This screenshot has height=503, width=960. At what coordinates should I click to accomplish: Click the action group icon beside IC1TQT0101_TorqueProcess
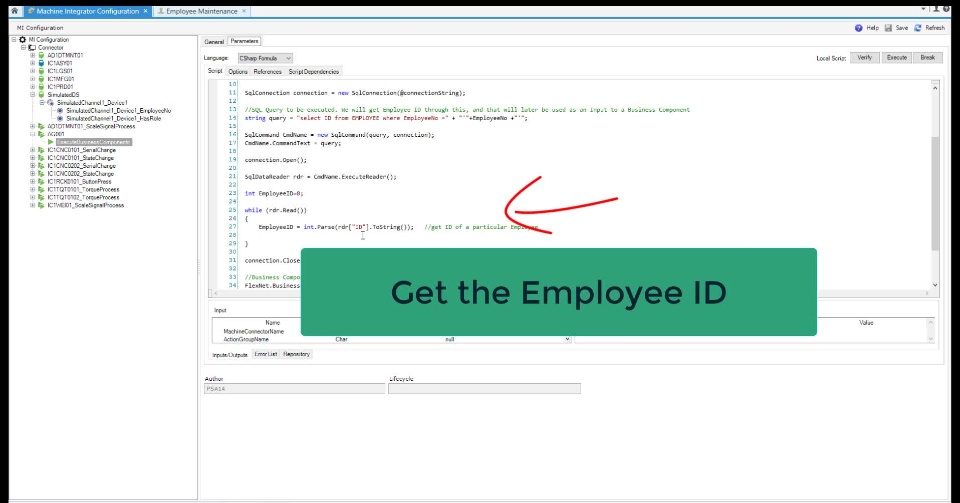(x=41, y=190)
